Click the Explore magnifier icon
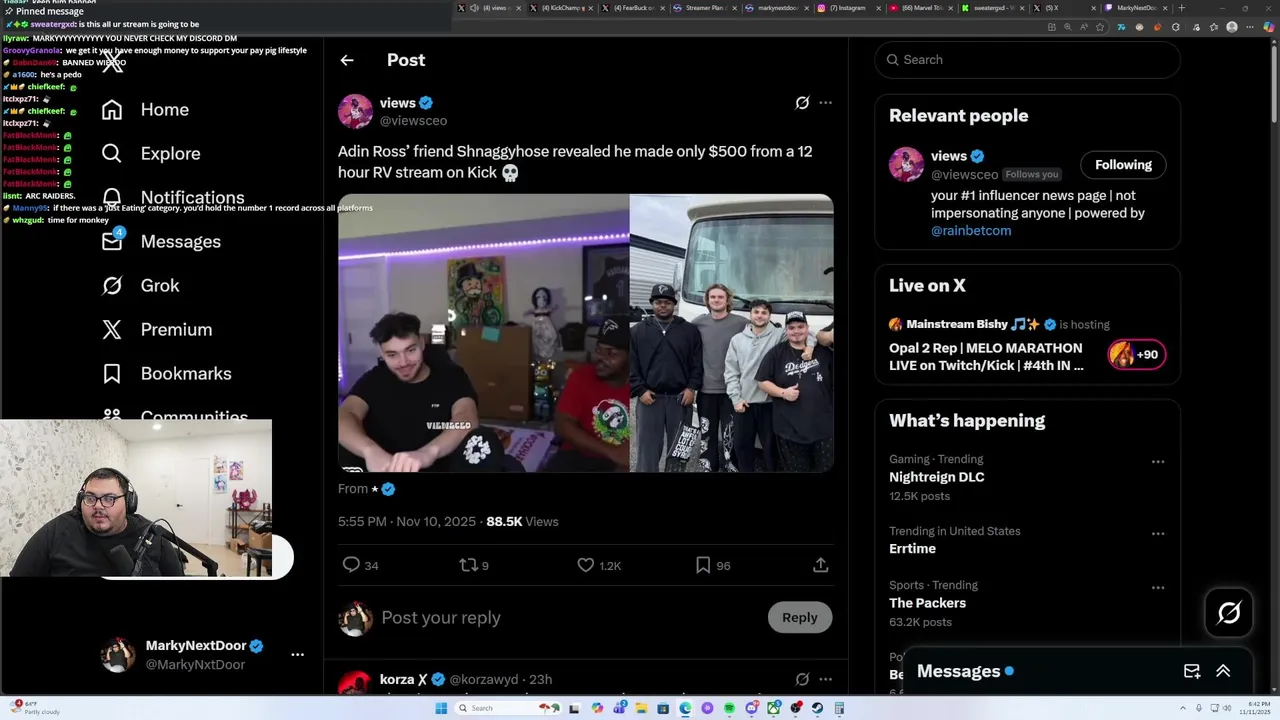The height and width of the screenshot is (720, 1280). [112, 154]
